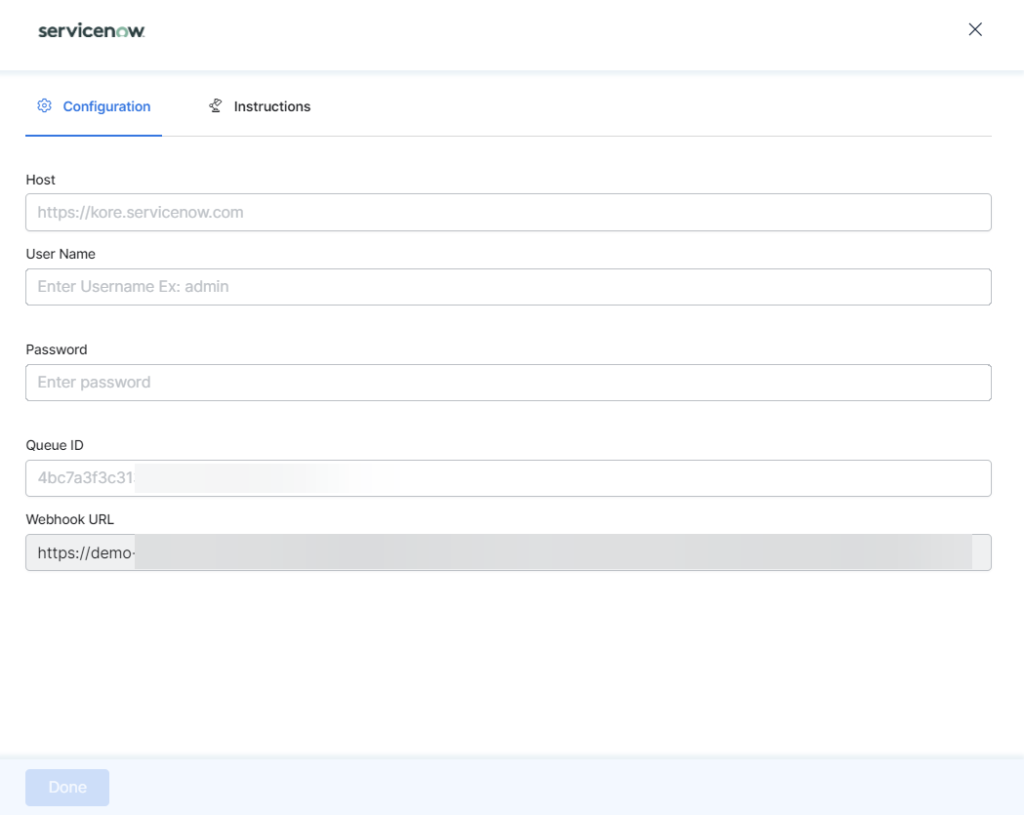Focus the Host input field
Image resolution: width=1024 pixels, height=816 pixels.
point(508,212)
